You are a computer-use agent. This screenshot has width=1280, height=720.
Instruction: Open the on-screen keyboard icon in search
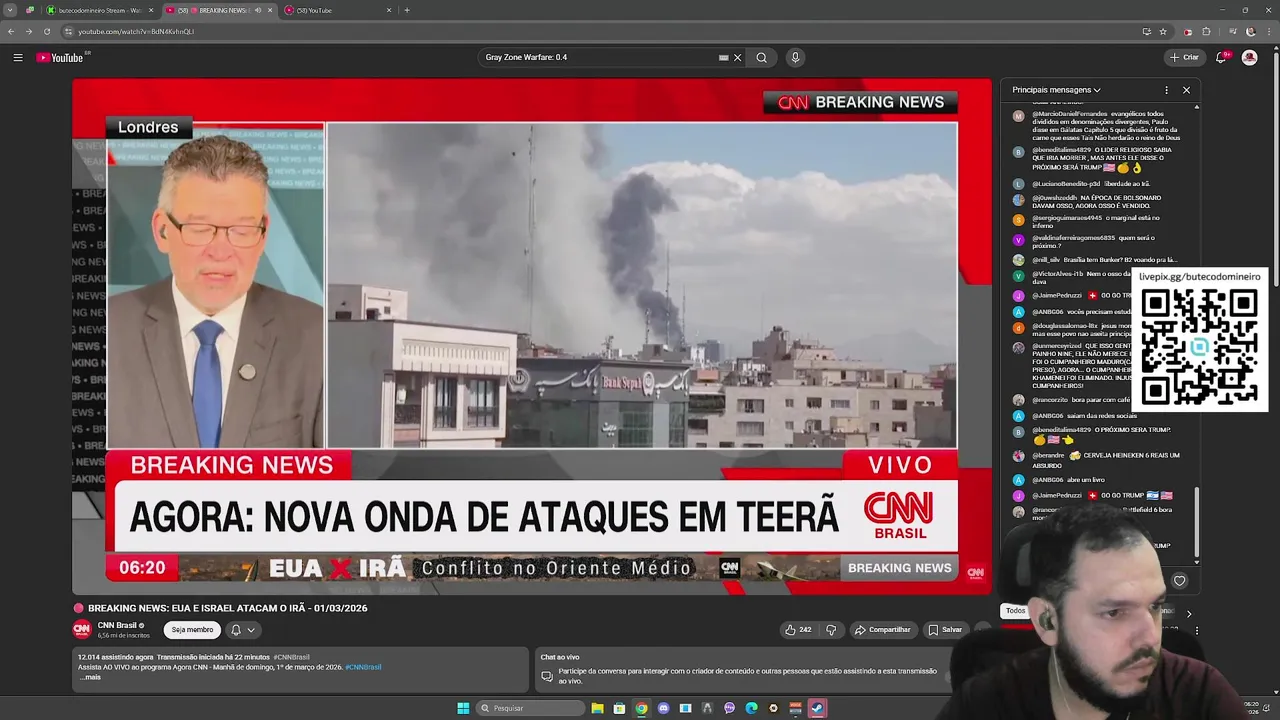click(723, 58)
